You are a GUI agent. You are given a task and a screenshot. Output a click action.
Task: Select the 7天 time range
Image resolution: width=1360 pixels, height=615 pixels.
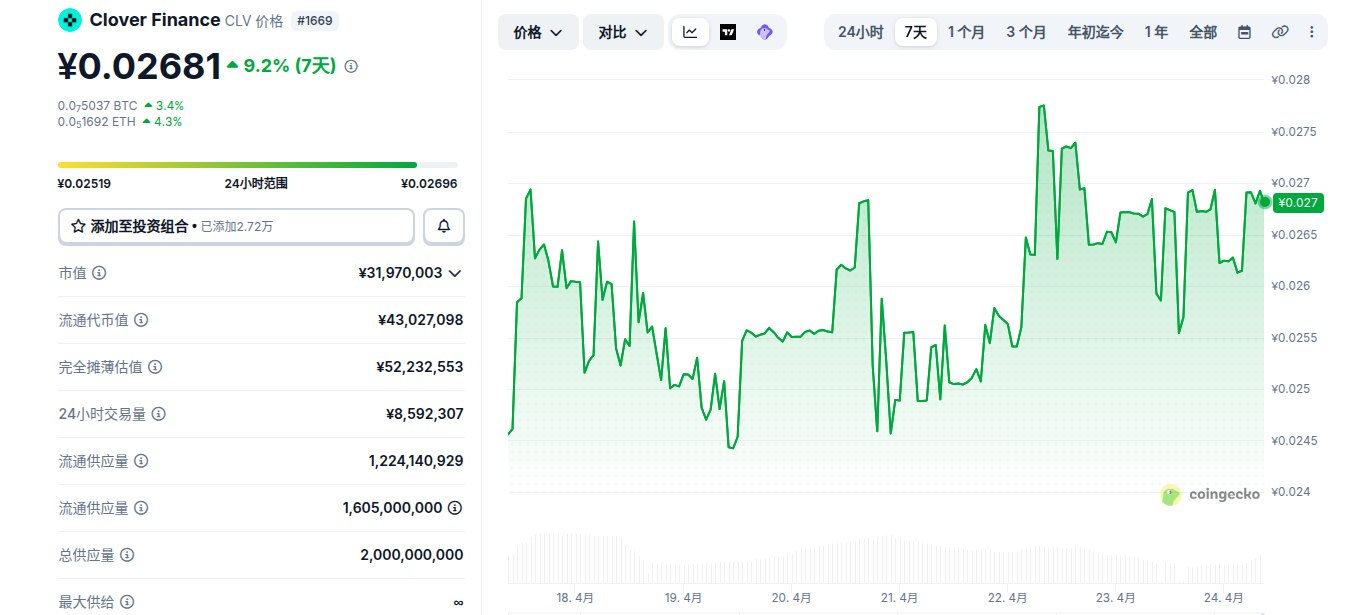tap(916, 32)
